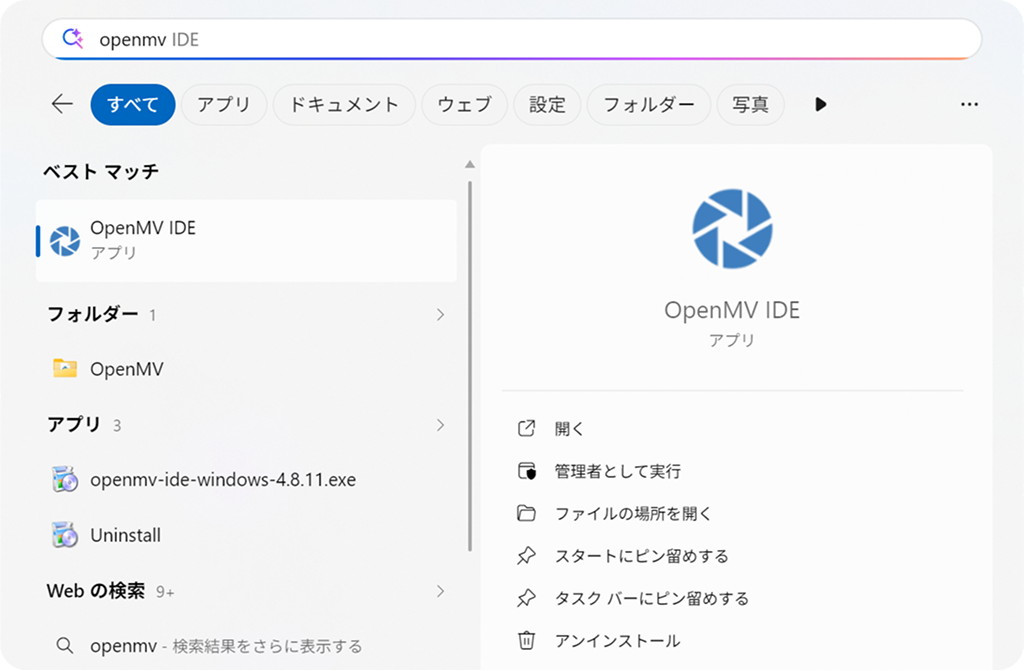
Task: Open openmv-ide-windows-4.8.11.exe result
Action: pos(246,480)
